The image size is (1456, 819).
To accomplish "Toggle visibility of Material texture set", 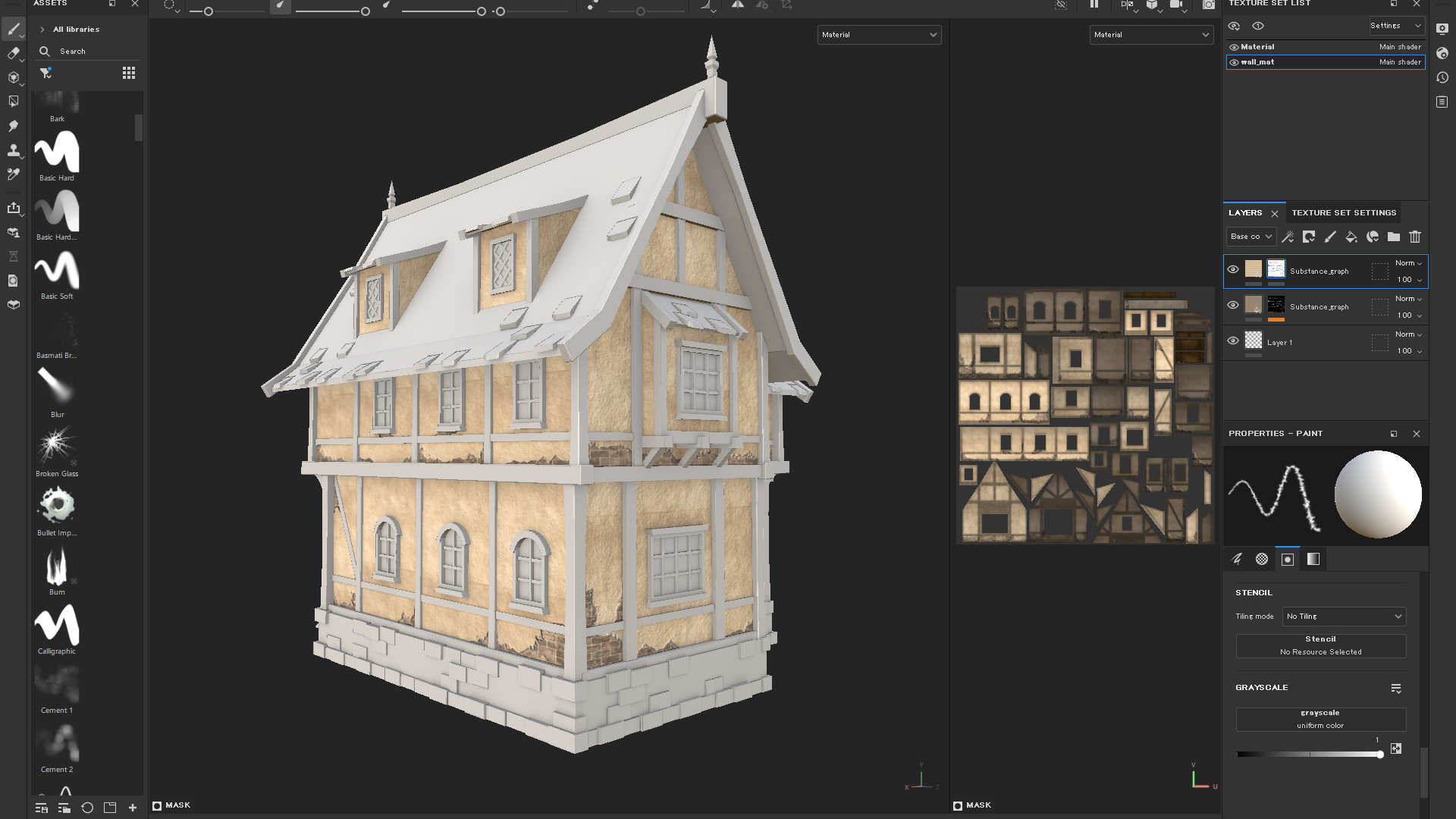I will coord(1234,47).
